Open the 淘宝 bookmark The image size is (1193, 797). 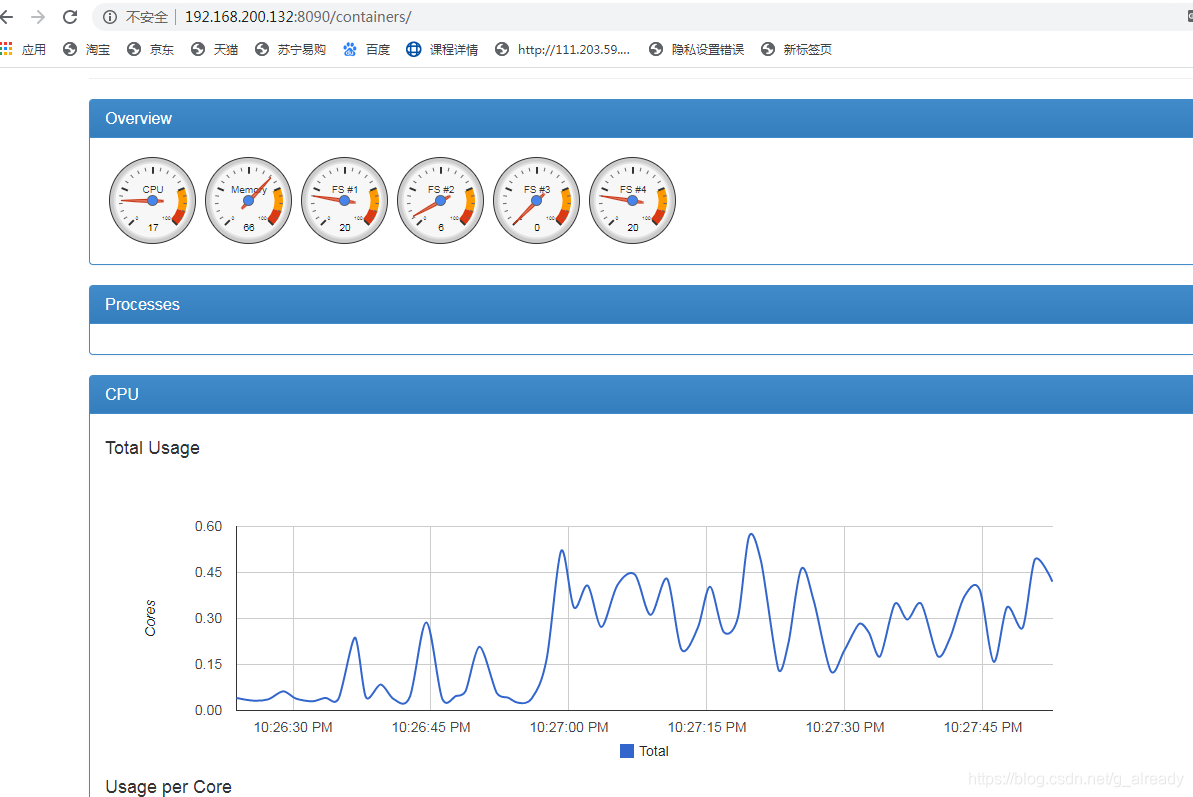tap(86, 49)
